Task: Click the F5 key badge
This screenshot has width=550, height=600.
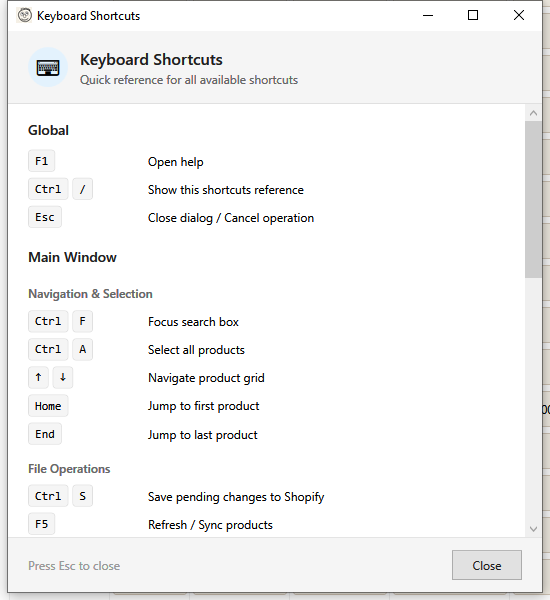Action: 41,524
